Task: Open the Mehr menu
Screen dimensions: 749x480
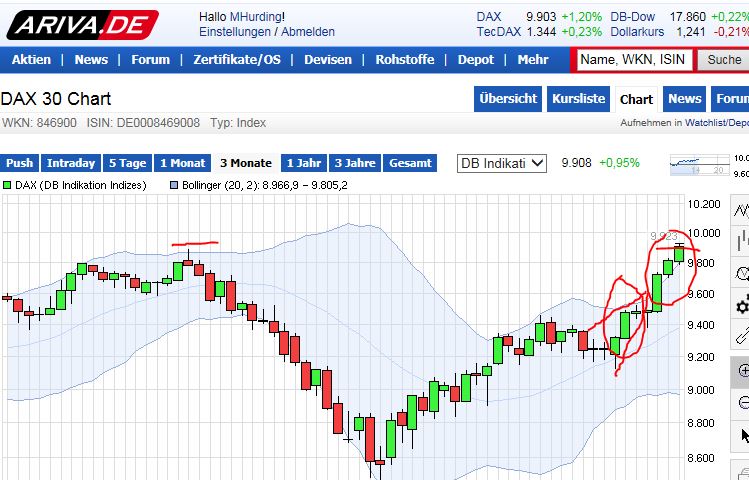Action: coord(533,60)
